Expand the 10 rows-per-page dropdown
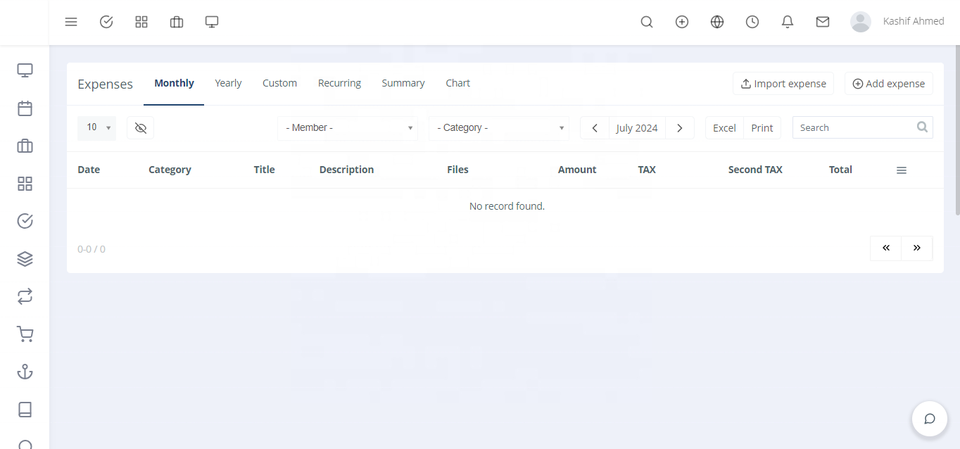The image size is (960, 449). tap(97, 128)
